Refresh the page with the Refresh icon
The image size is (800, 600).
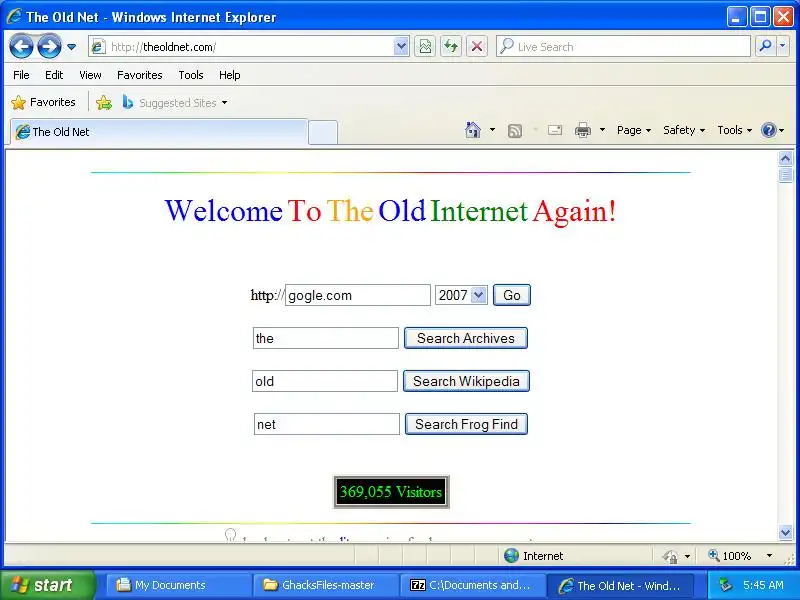coord(451,47)
